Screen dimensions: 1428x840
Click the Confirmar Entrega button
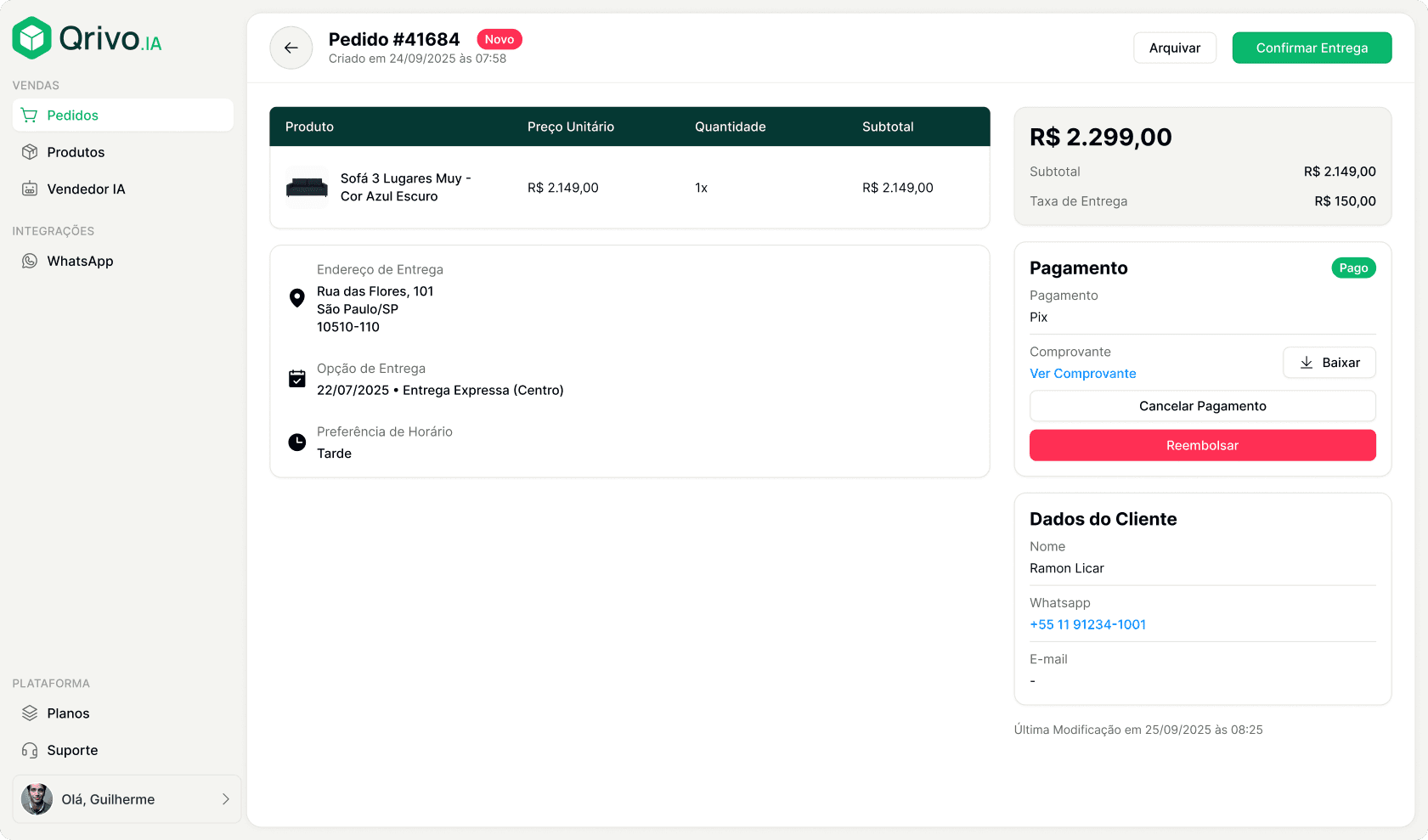click(x=1312, y=48)
